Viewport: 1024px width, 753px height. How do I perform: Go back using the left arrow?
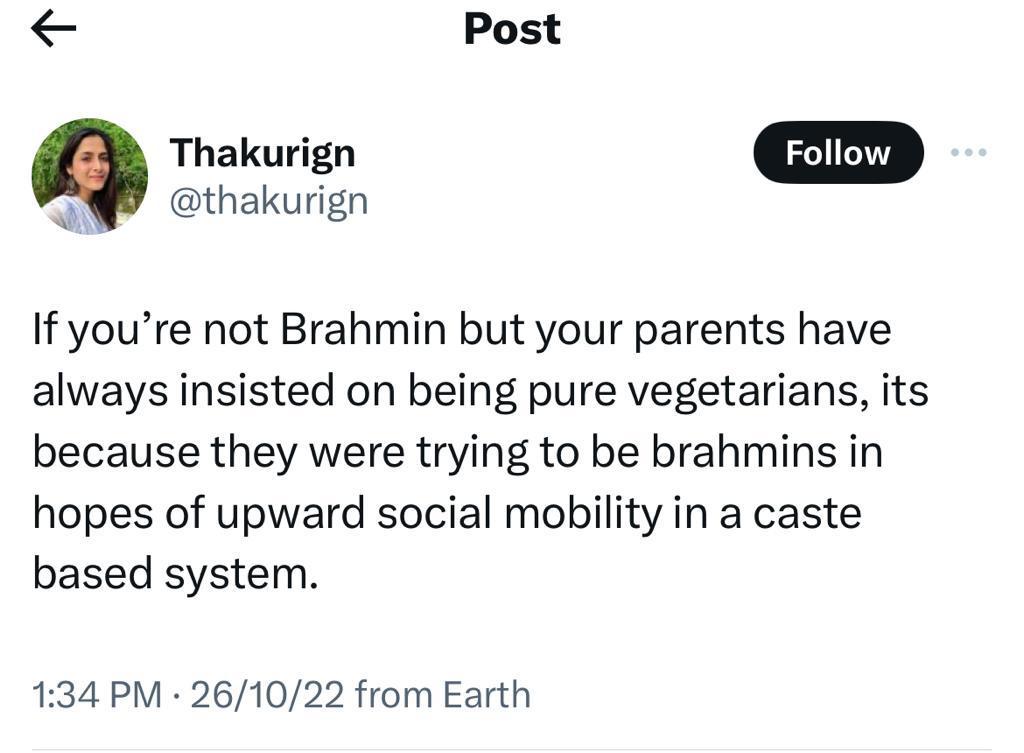pyautogui.click(x=54, y=31)
